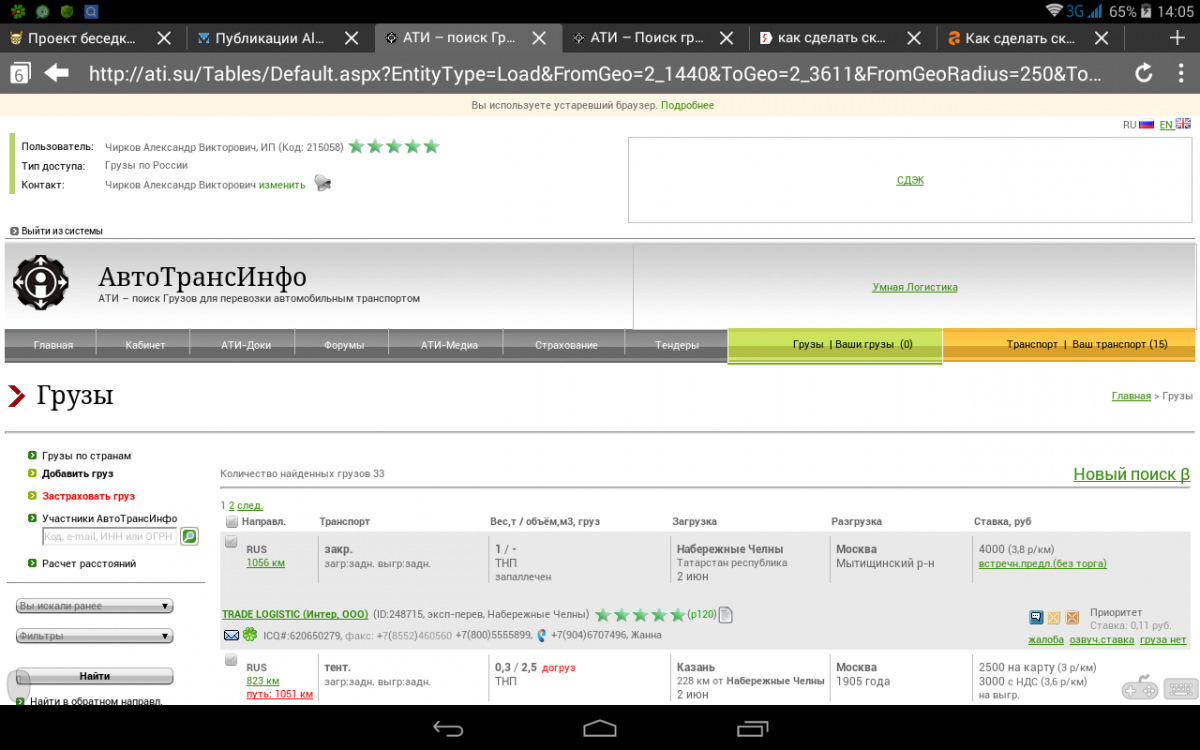The height and width of the screenshot is (750, 1200).
Task: Open the on-screen keyboard overlay icon
Action: point(1180,688)
